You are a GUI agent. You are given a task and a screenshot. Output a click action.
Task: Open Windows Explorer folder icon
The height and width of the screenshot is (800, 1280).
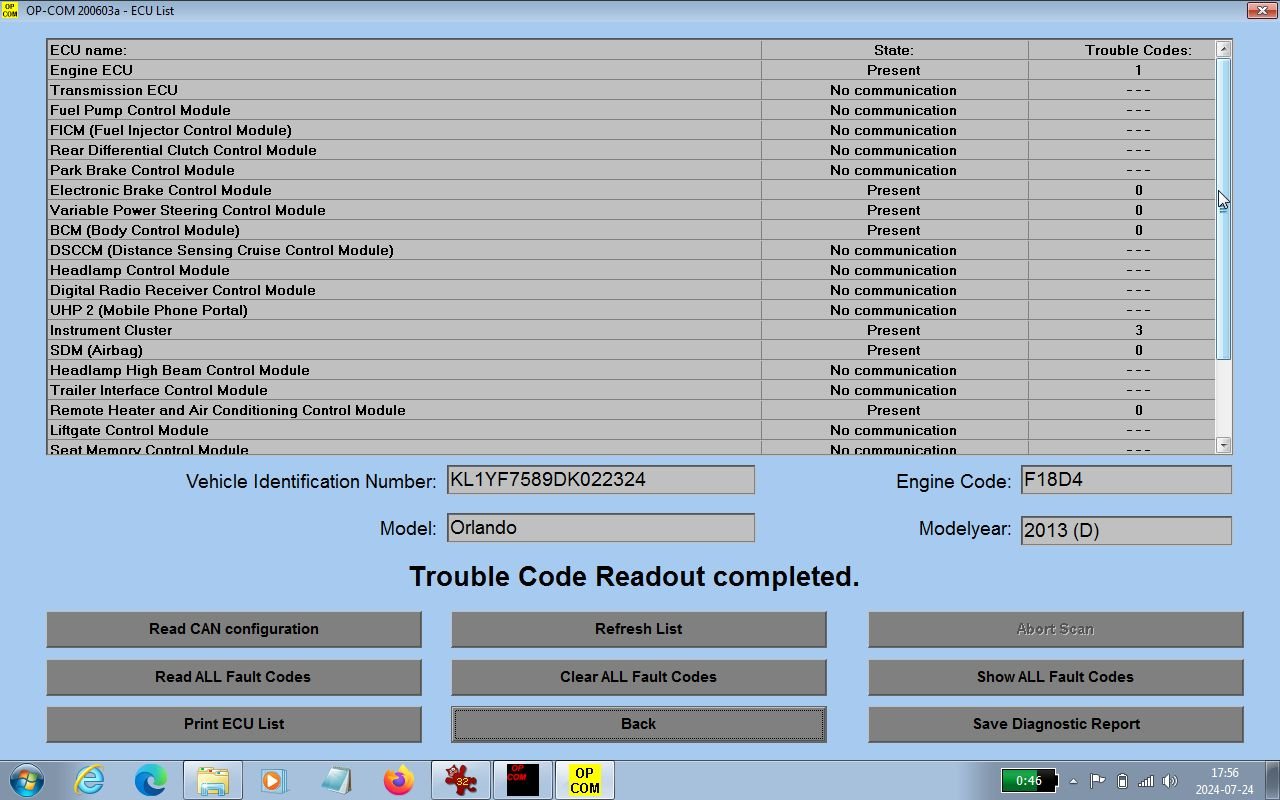[x=212, y=780]
